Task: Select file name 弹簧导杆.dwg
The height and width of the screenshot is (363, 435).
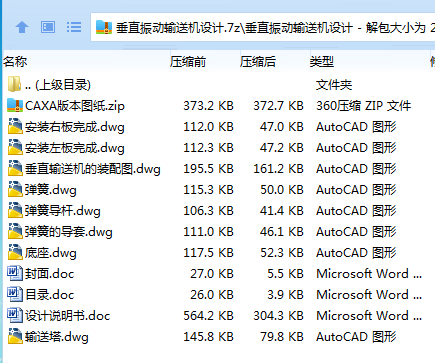Action: [63, 211]
